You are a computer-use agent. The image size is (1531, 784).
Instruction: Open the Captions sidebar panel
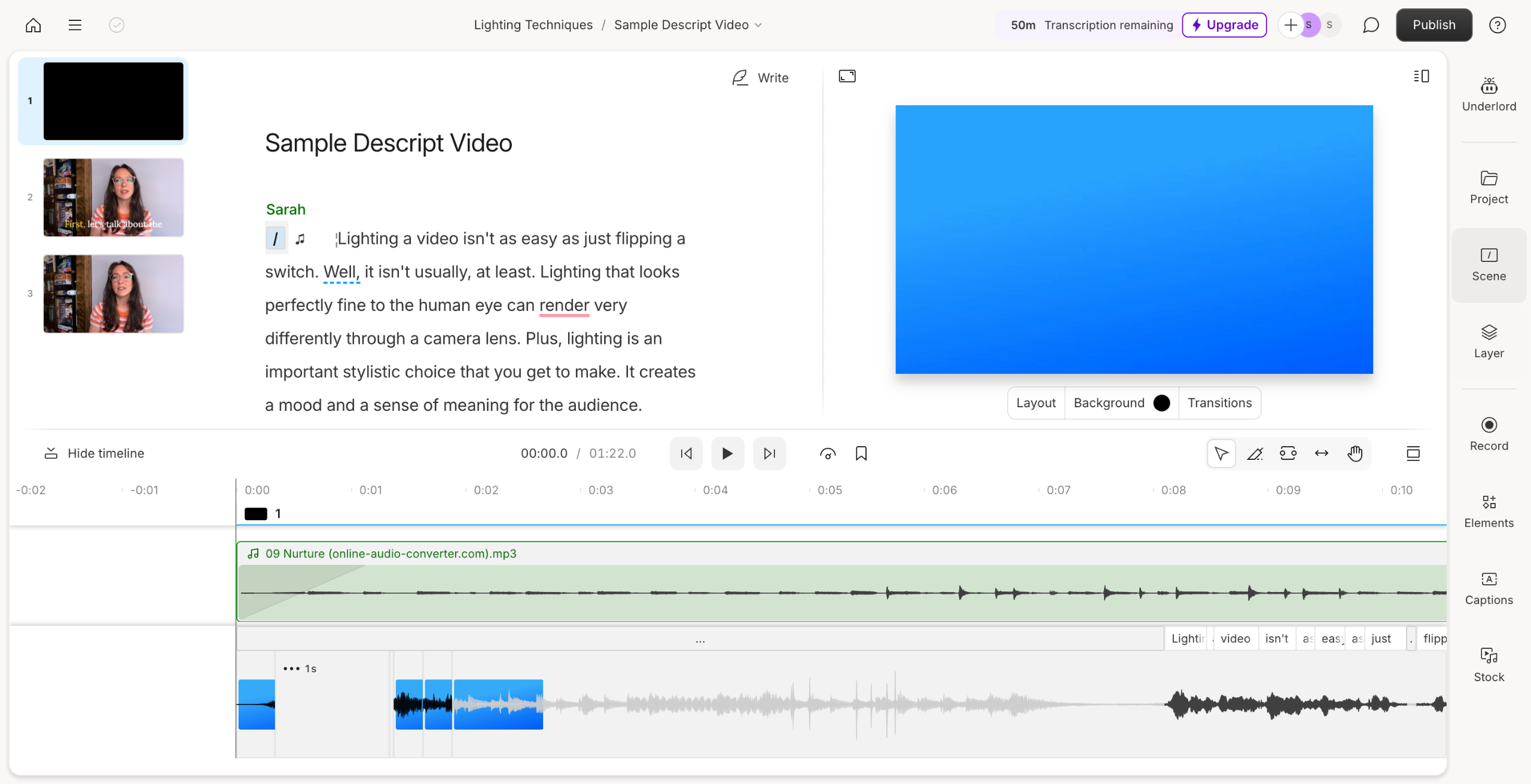[x=1489, y=588]
